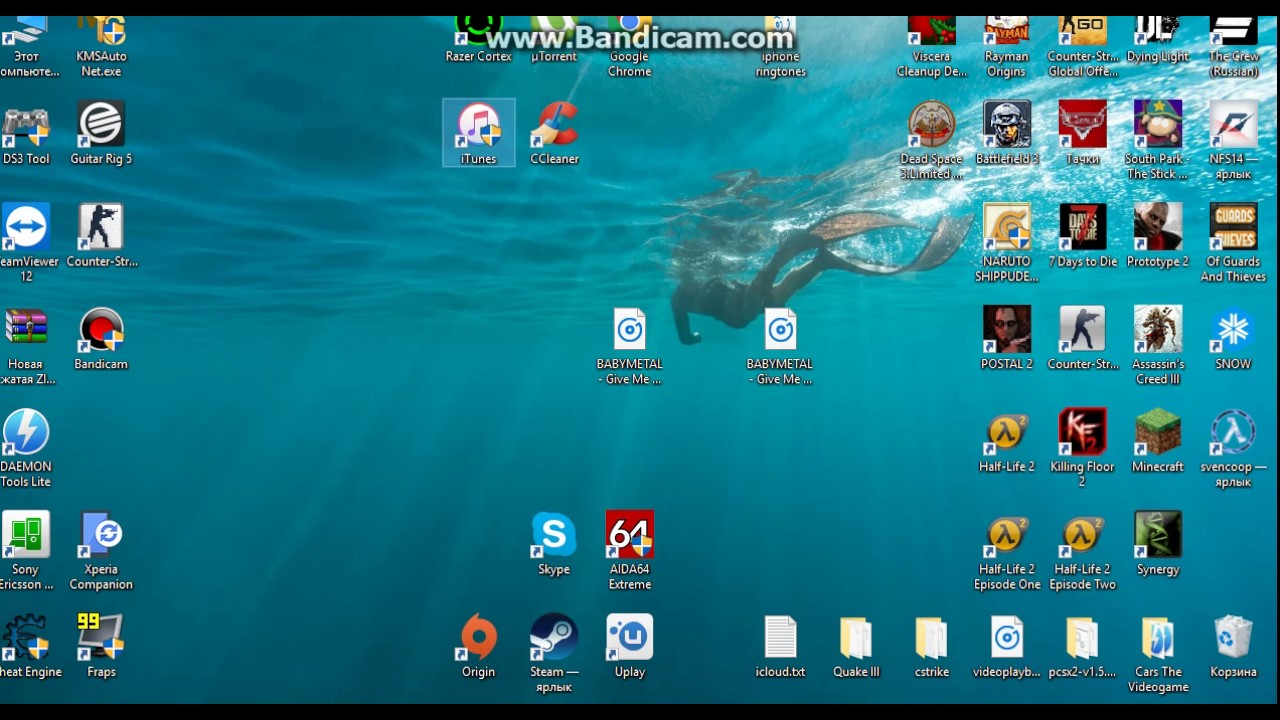This screenshot has height=720, width=1280.
Task: Open the NFS14 shortcut
Action: tap(1233, 124)
